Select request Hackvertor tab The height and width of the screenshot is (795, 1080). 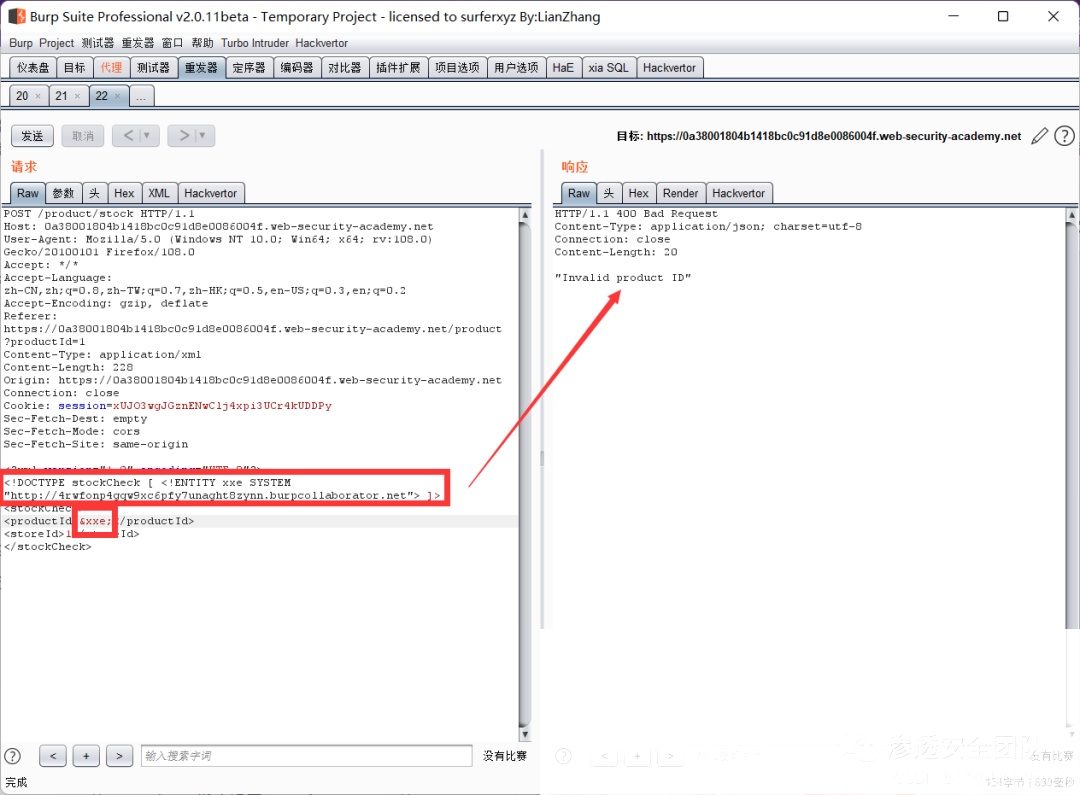[x=211, y=193]
